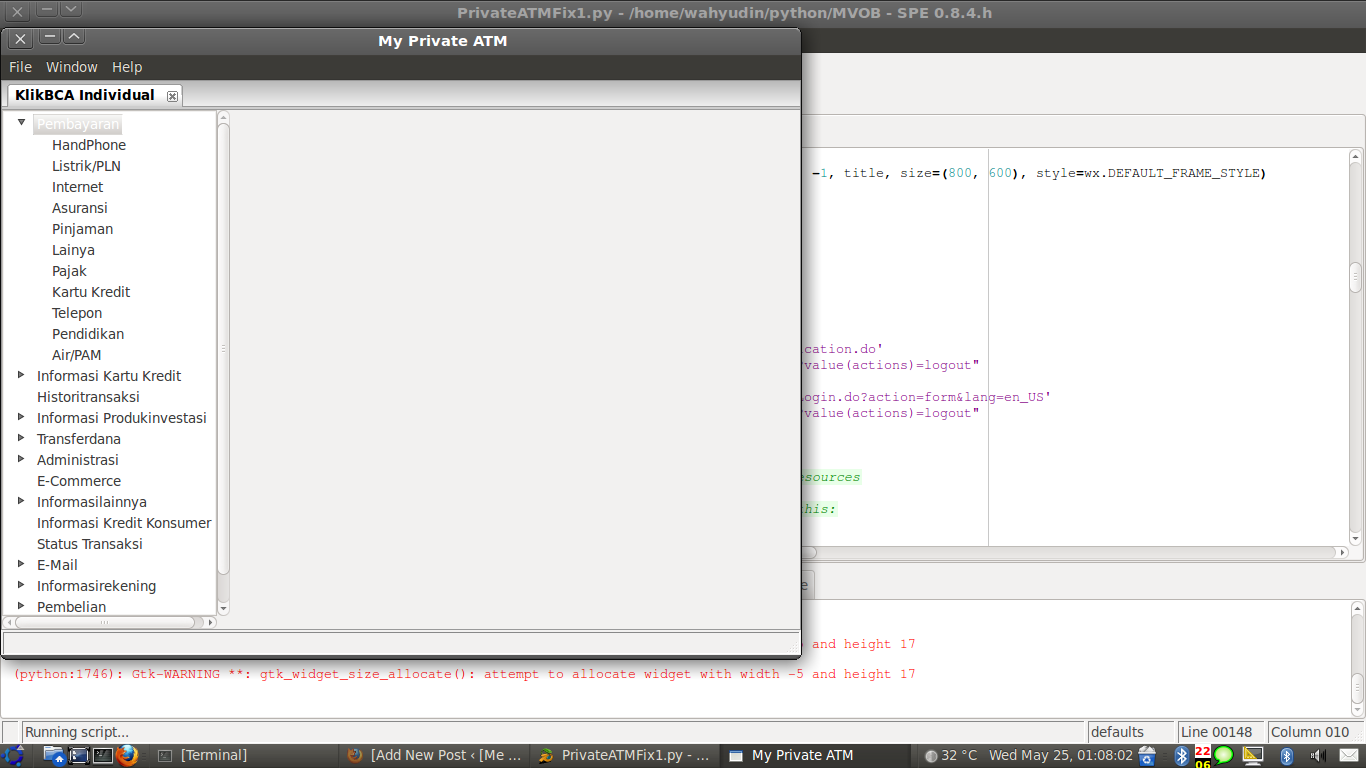Switch to Add New Post Firefox window
Viewport: 1366px width, 768px height.
point(434,756)
